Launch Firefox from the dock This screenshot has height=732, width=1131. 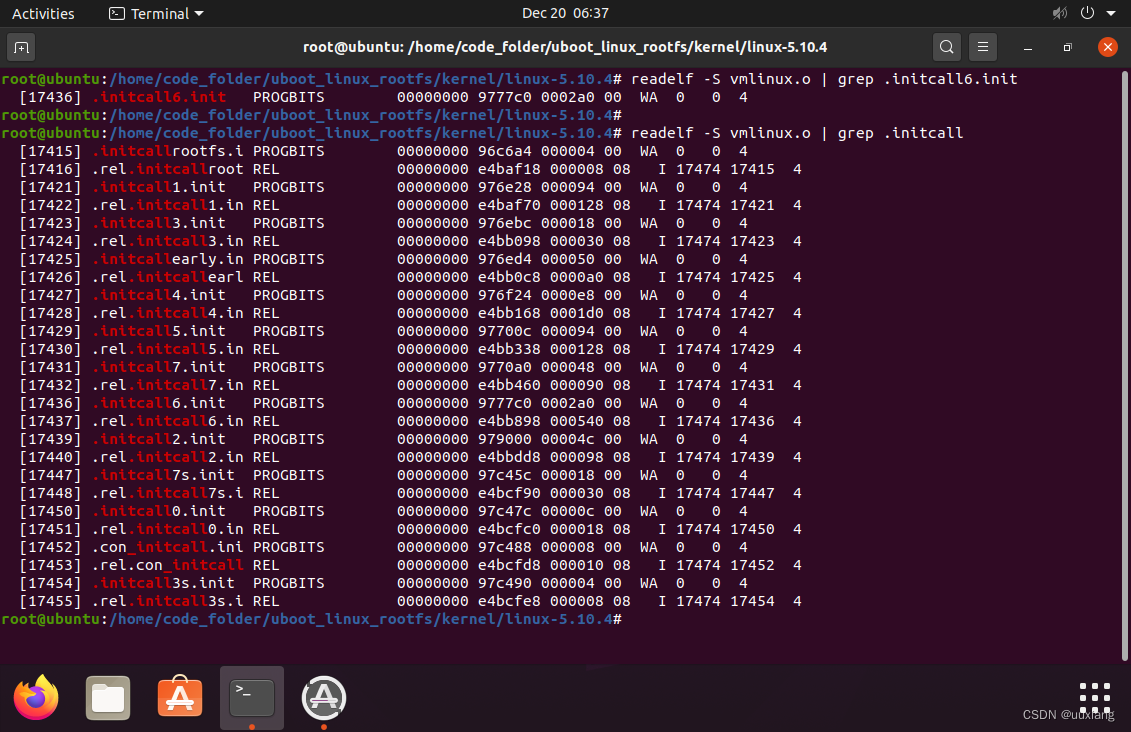pos(36,697)
